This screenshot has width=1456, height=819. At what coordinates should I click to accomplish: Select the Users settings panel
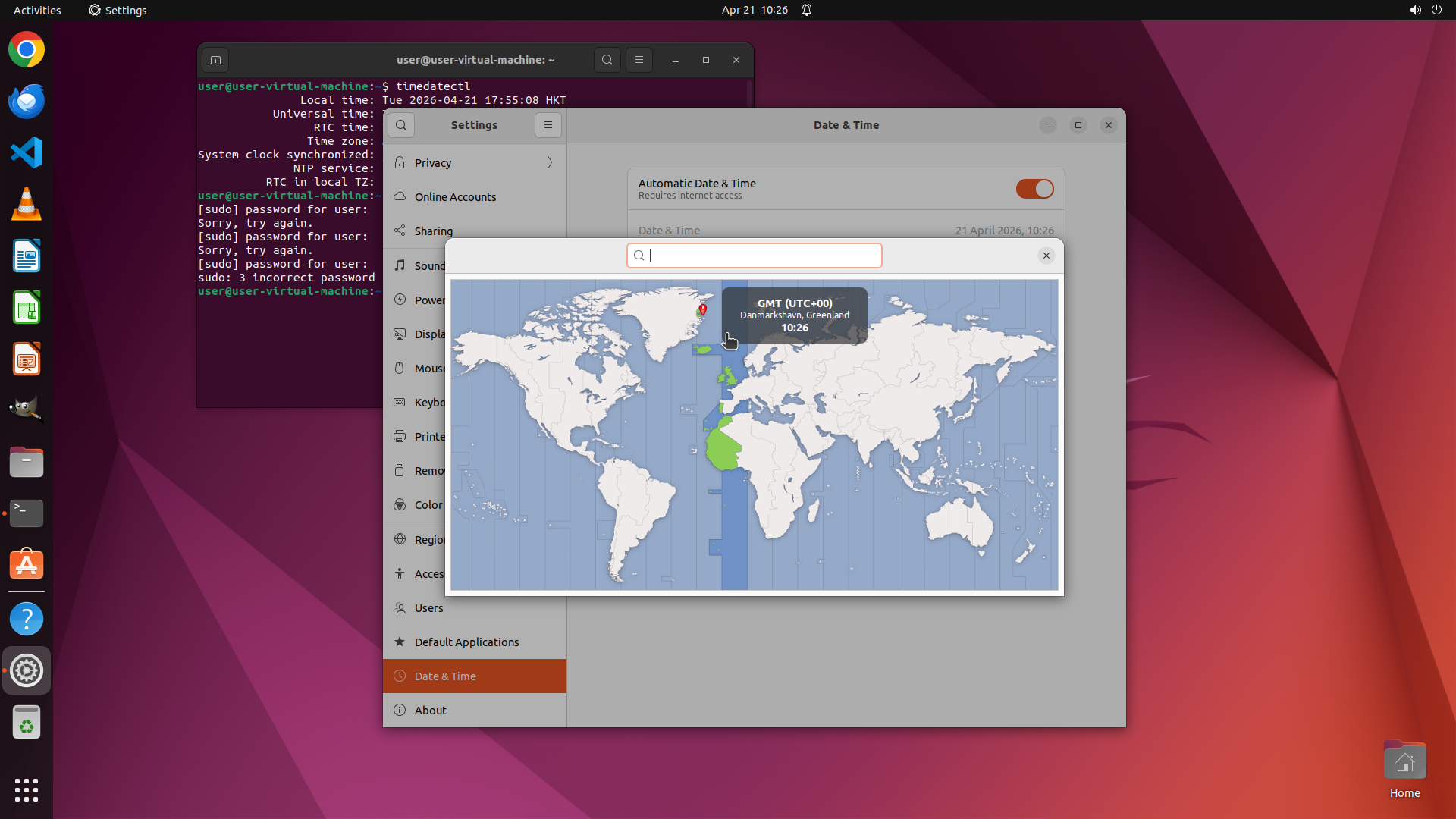[x=428, y=608]
